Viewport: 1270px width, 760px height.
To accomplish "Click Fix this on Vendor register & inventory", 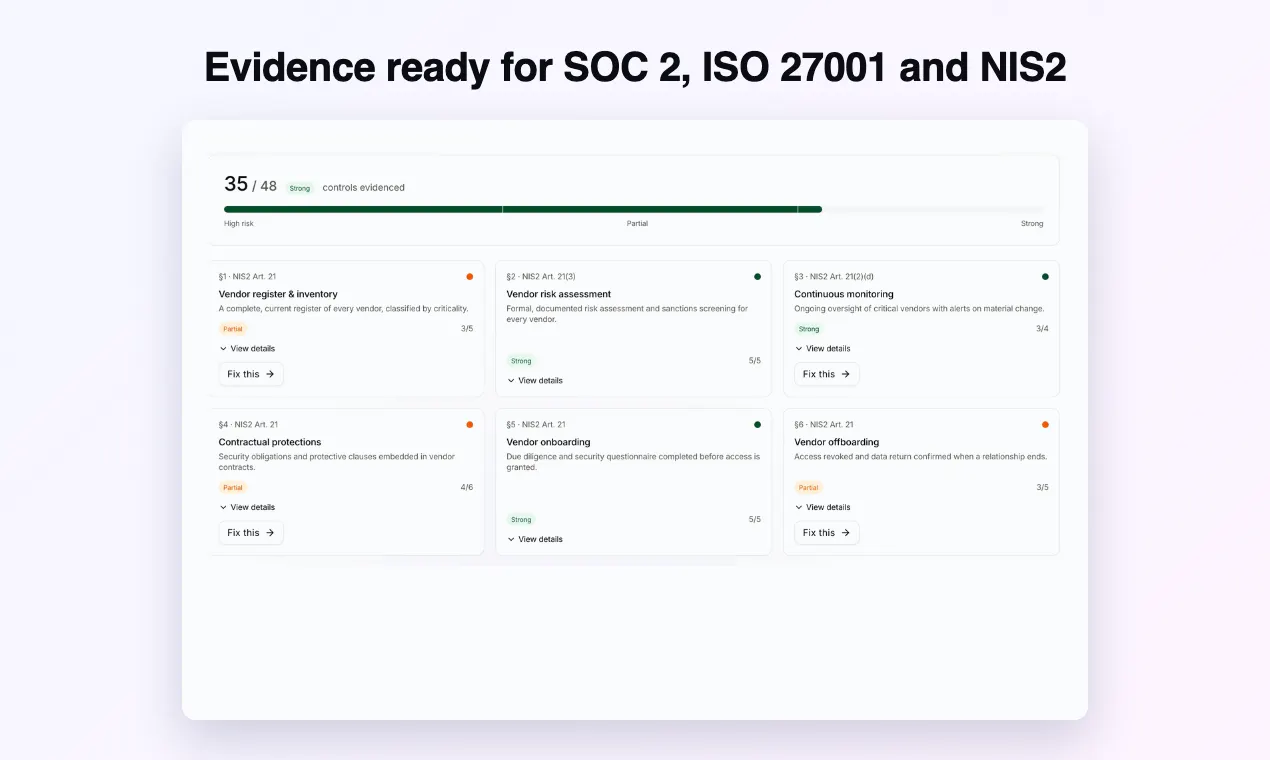I will coord(251,374).
